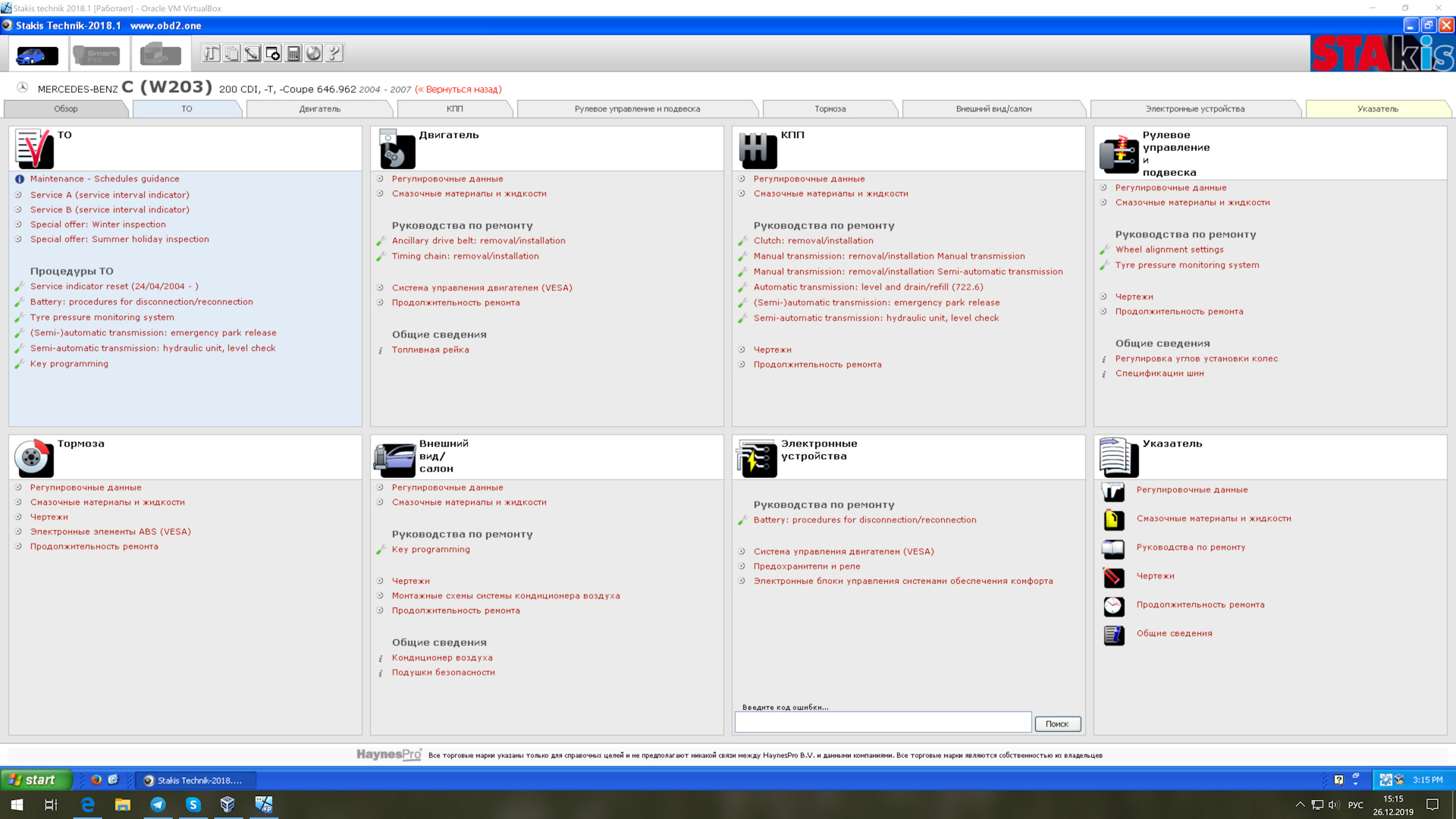
Task: Click the drawings icon beside Чертежи in Указатель
Action: (x=1113, y=578)
